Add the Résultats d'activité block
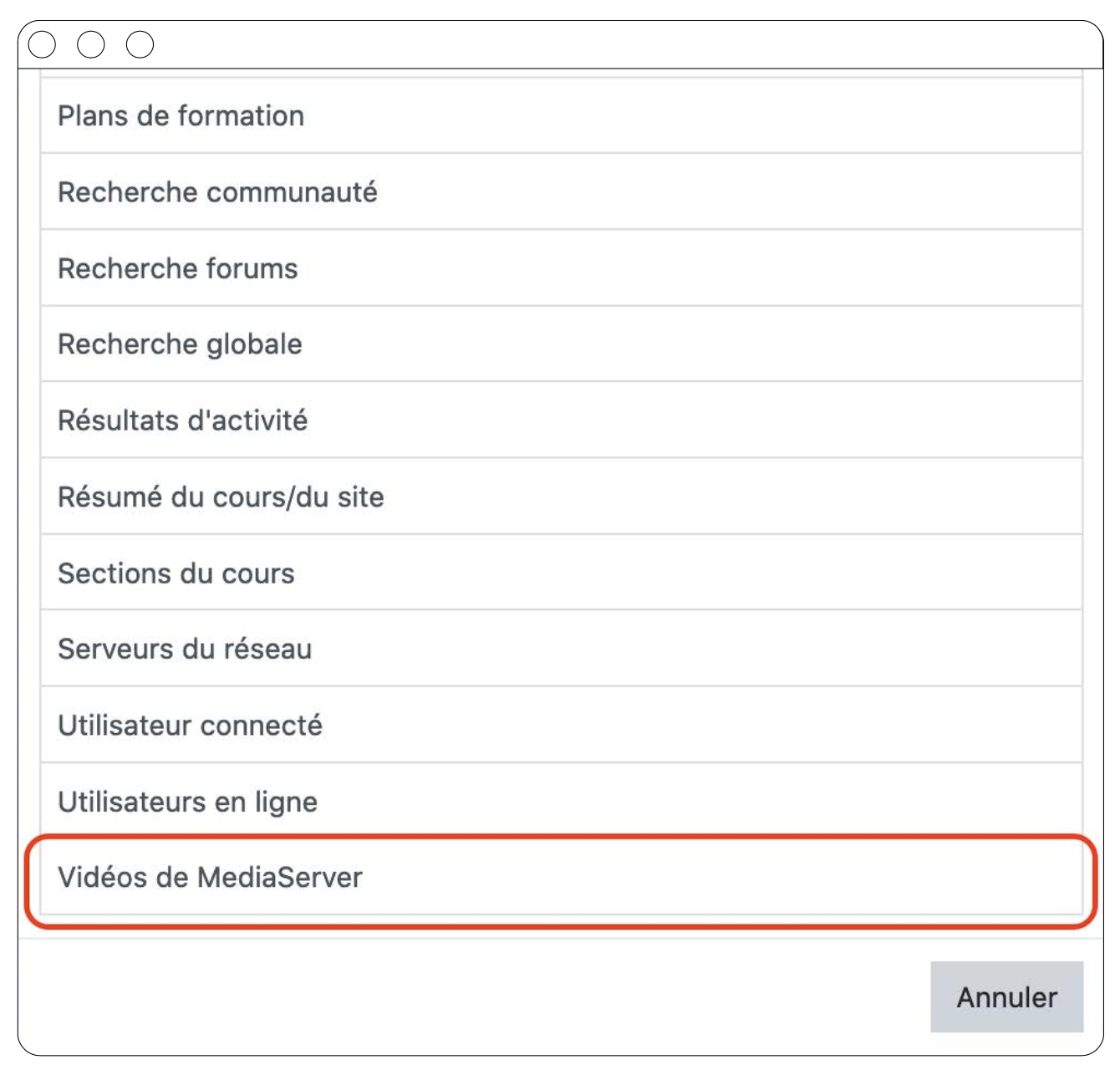Screen dimensions: 1120x1075 pyautogui.click(x=182, y=420)
